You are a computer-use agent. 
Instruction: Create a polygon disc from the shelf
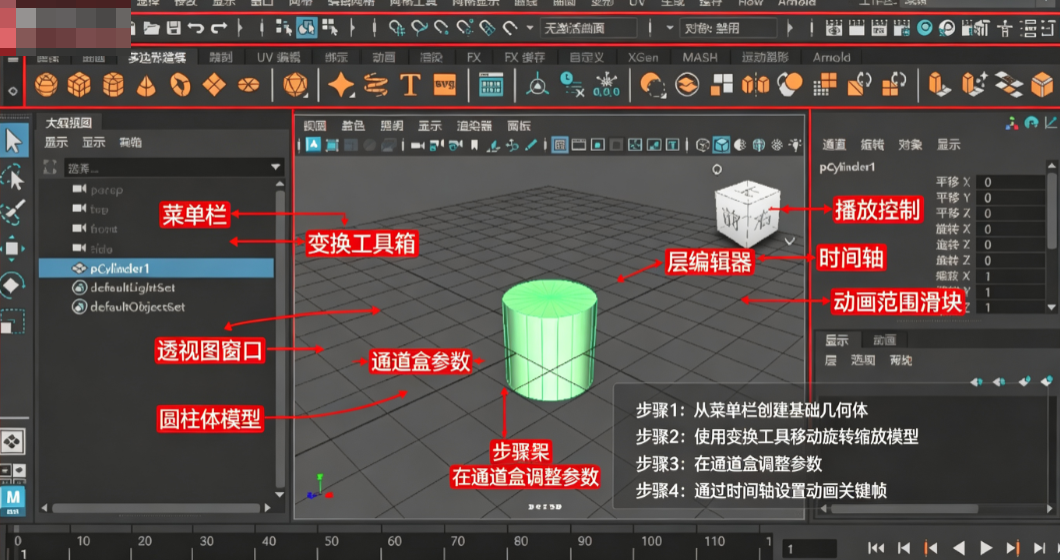click(x=248, y=85)
